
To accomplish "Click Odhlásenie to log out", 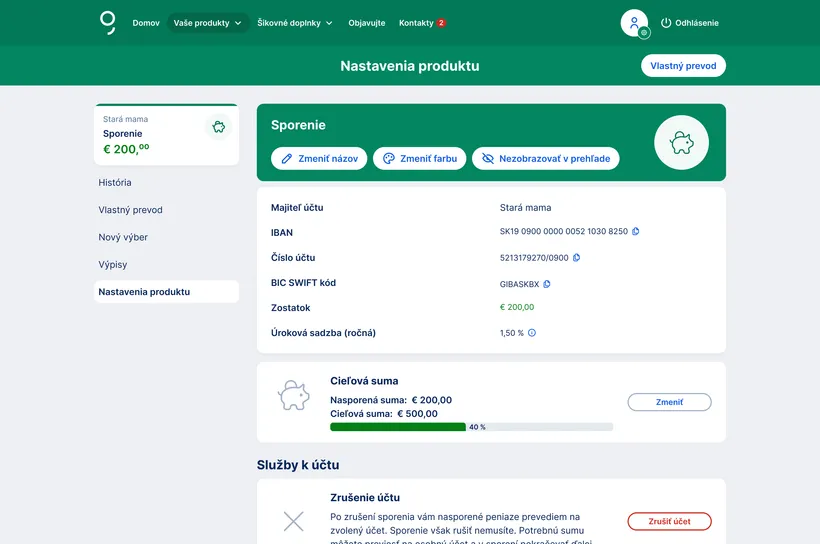I will point(689,23).
